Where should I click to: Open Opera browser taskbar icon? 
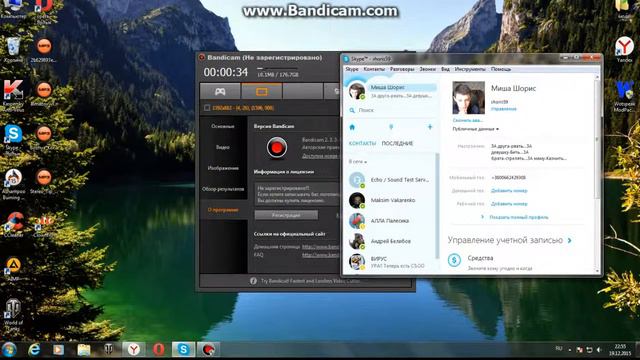coord(159,349)
